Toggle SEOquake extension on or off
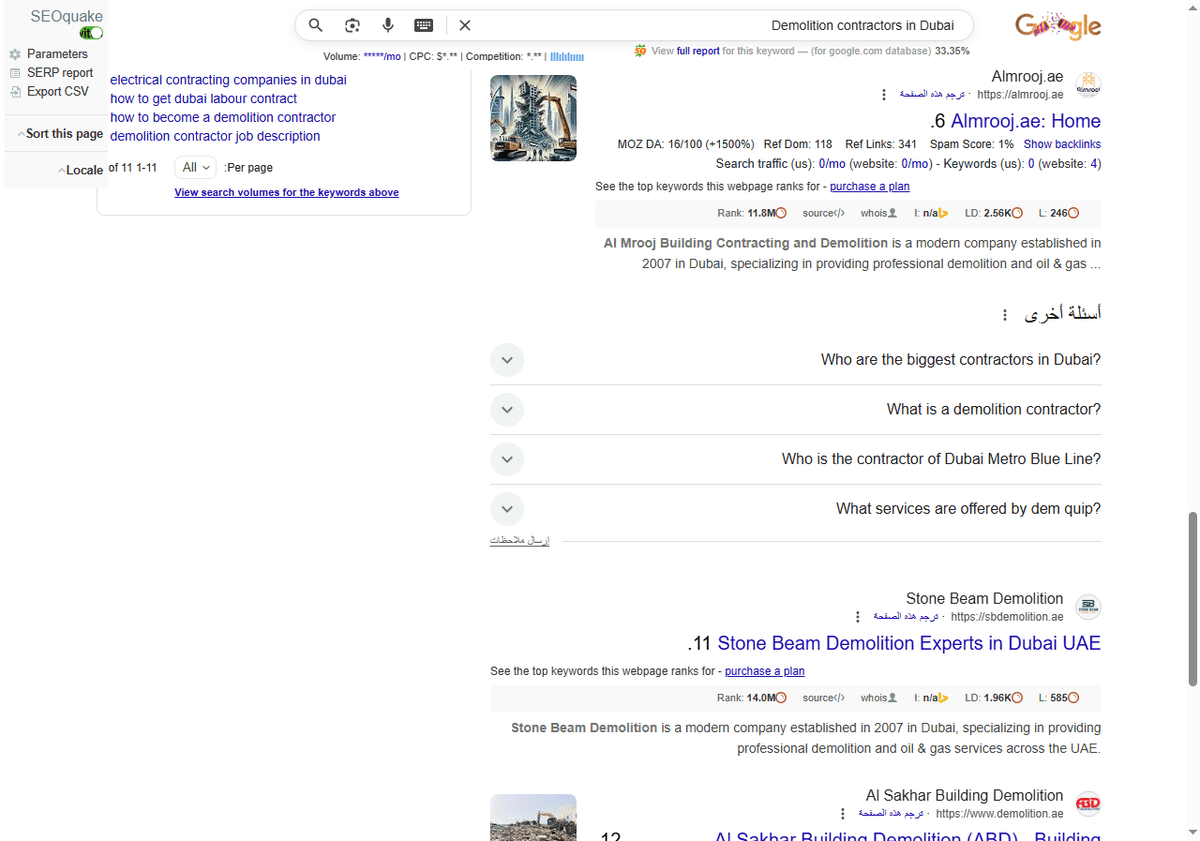The height and width of the screenshot is (841, 1200). pos(90,32)
